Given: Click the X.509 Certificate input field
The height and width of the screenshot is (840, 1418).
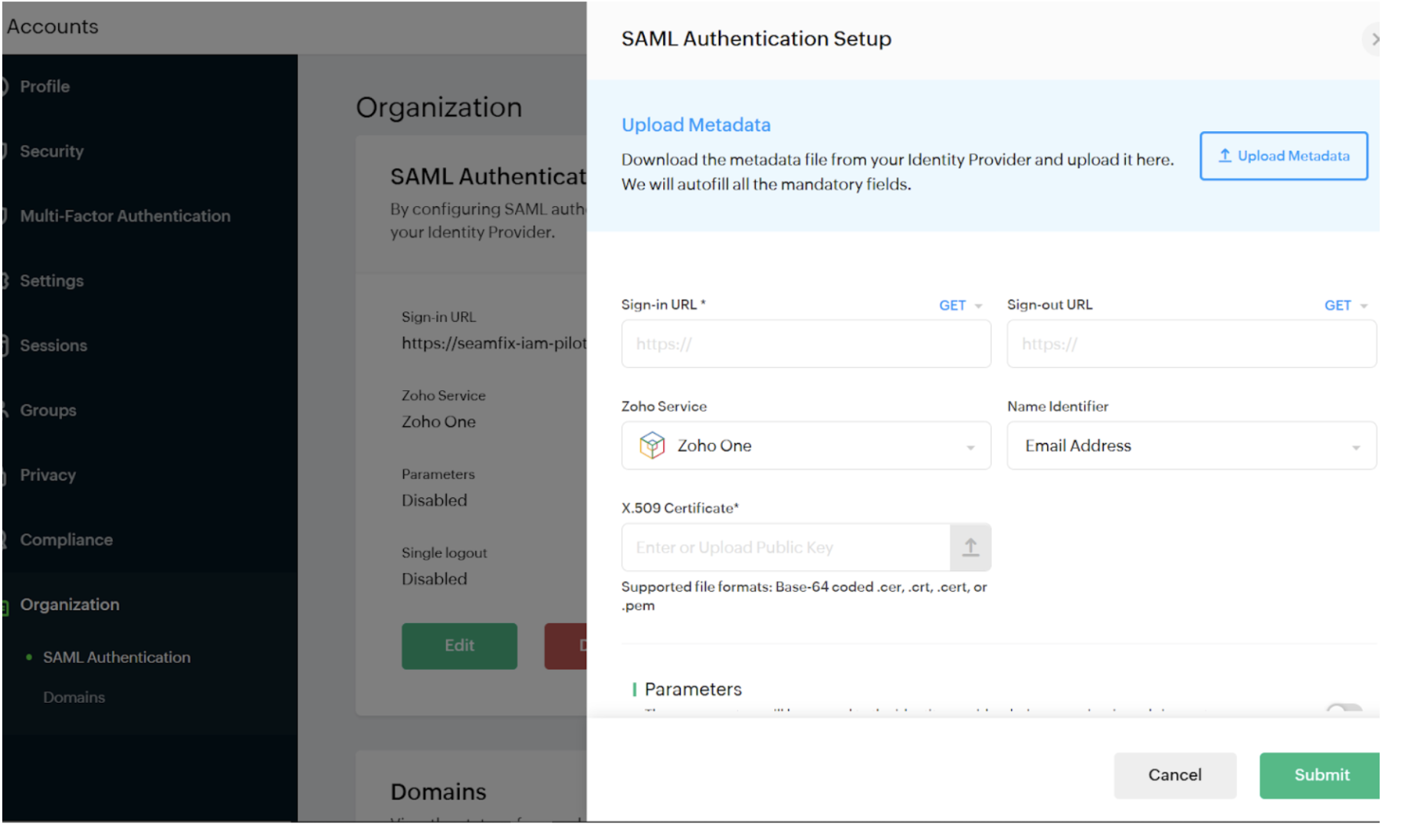Looking at the screenshot, I should pyautogui.click(x=786, y=547).
